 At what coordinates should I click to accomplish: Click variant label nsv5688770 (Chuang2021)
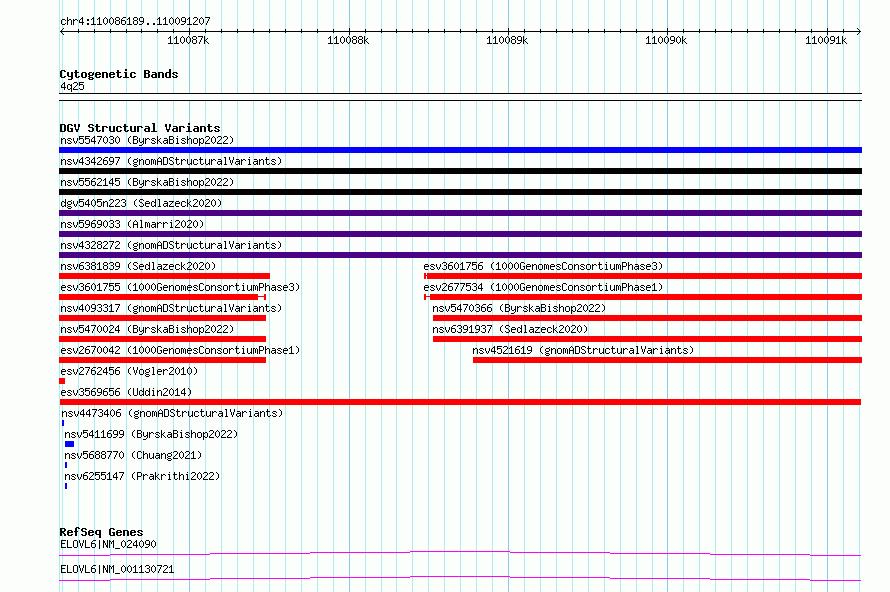(x=133, y=455)
